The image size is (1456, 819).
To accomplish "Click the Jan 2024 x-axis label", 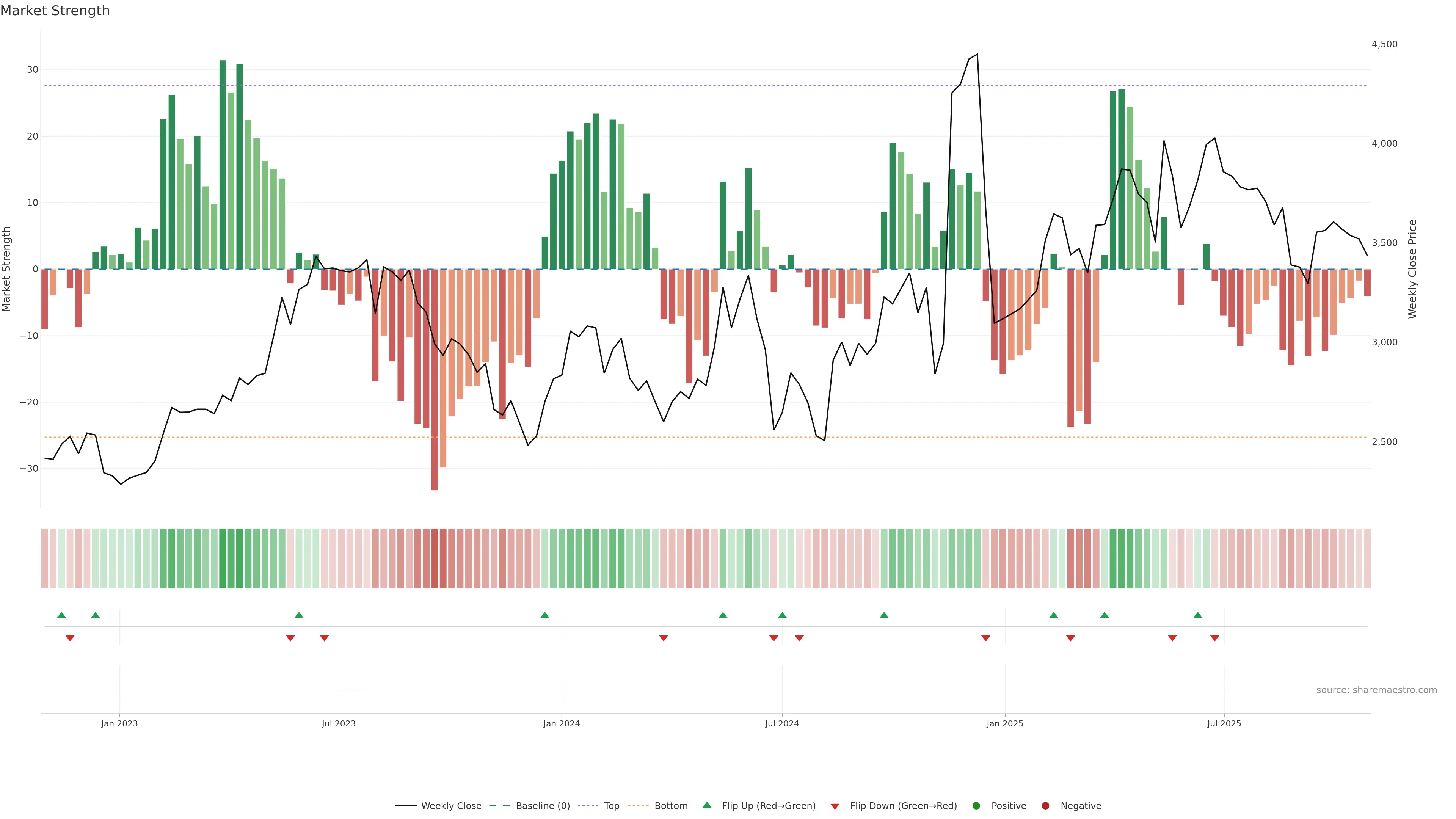I will 561,723.
